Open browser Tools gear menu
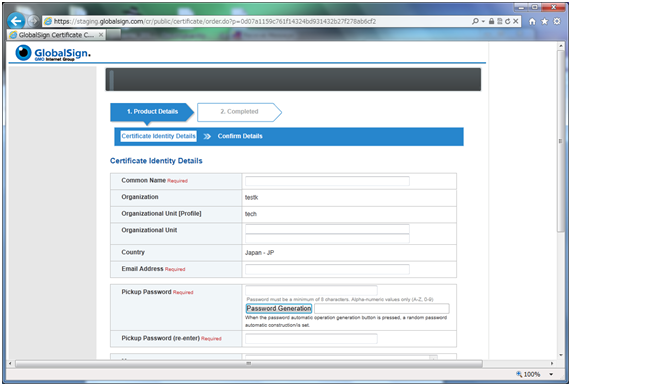Image resolution: width=646 pixels, height=386 pixels. coord(557,21)
